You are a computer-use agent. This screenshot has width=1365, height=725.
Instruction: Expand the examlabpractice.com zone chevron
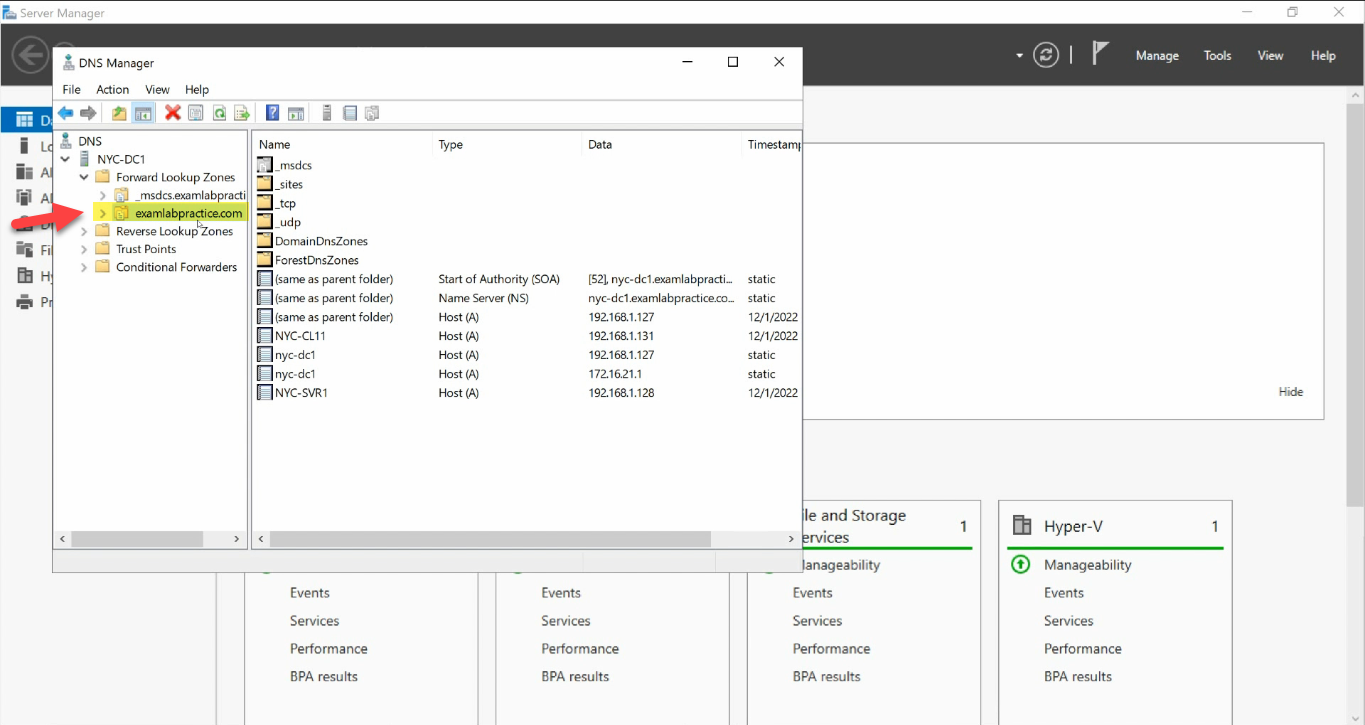[x=102, y=213]
